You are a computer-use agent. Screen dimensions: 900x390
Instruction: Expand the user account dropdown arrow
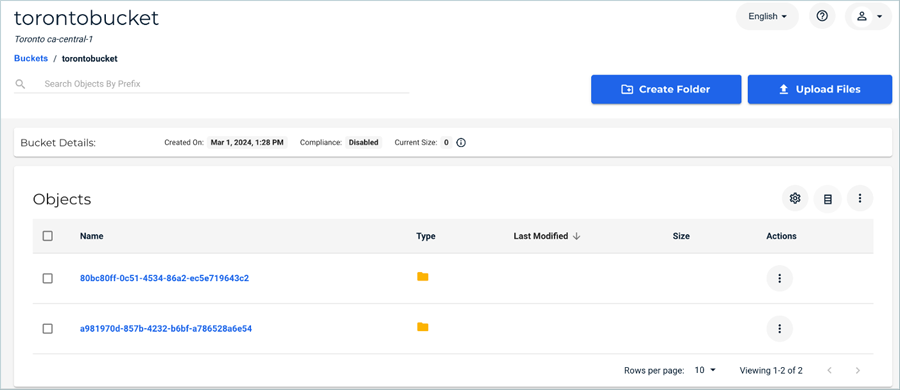879,17
